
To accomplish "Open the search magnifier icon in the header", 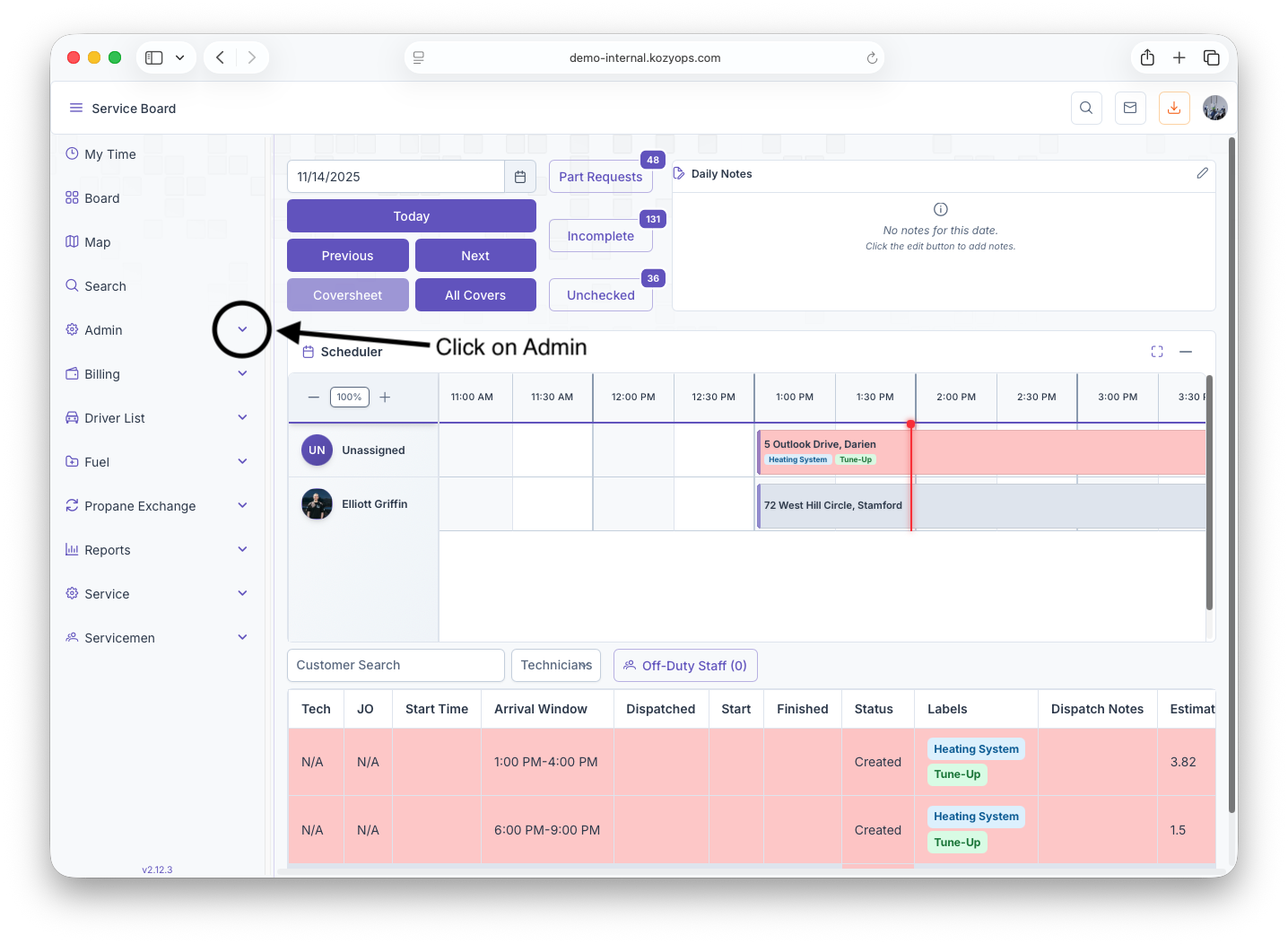I will [1086, 109].
